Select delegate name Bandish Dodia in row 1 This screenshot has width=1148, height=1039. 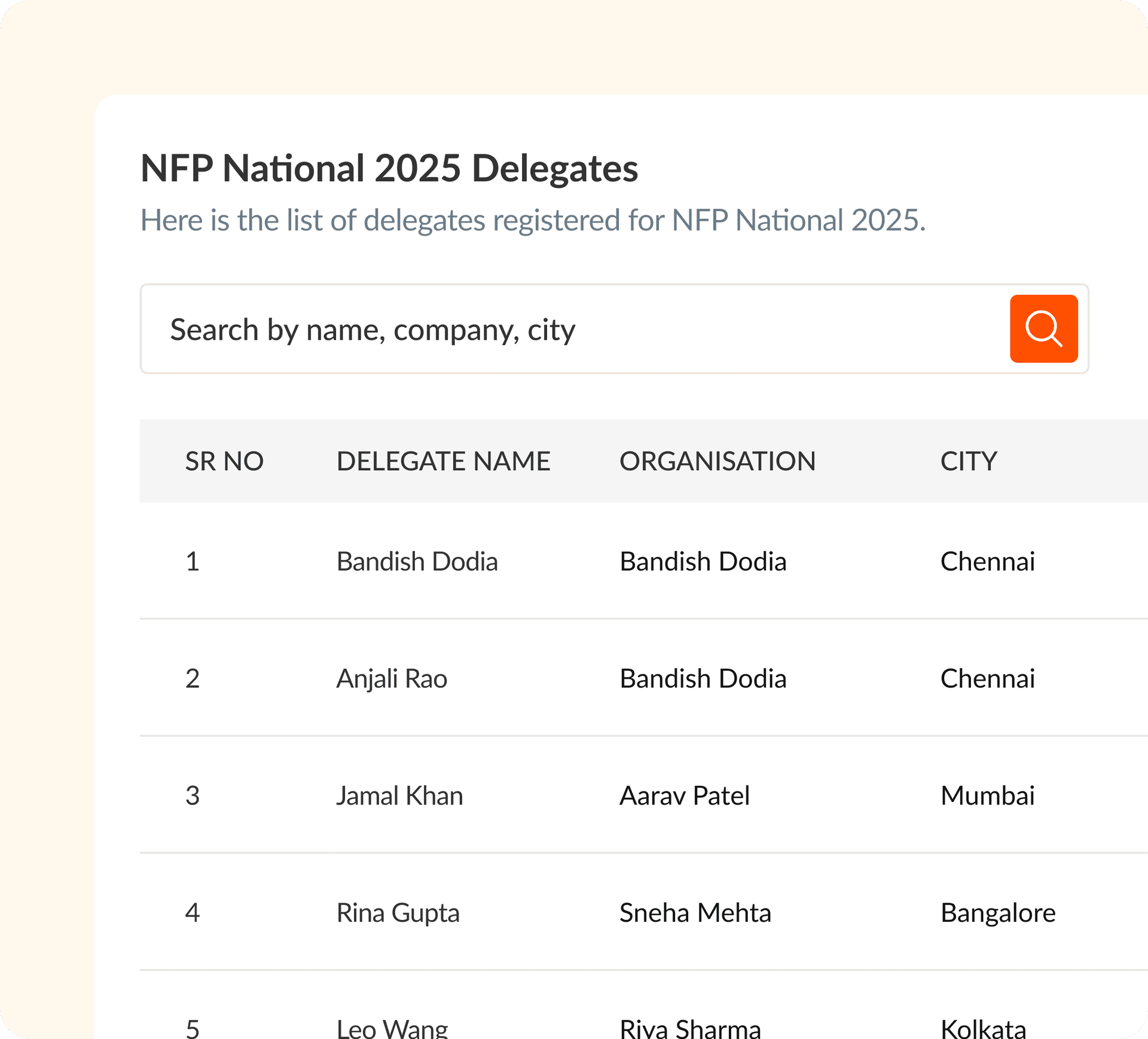[417, 562]
